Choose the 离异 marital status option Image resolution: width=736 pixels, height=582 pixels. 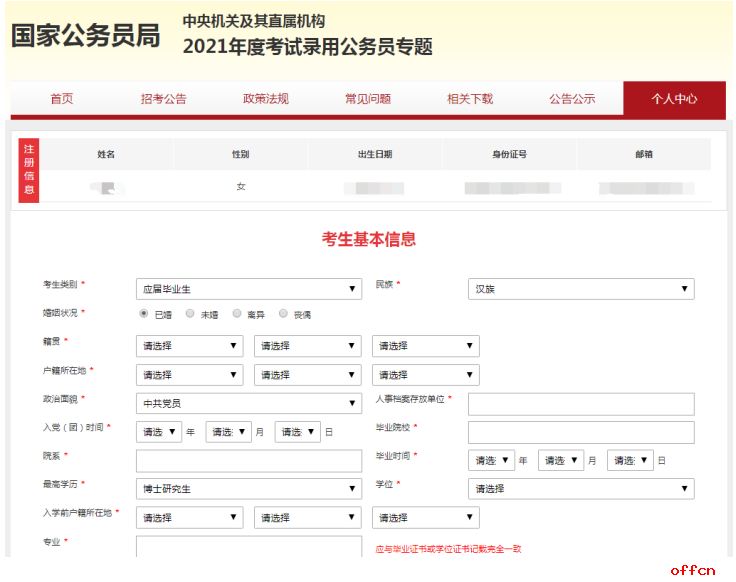point(237,313)
